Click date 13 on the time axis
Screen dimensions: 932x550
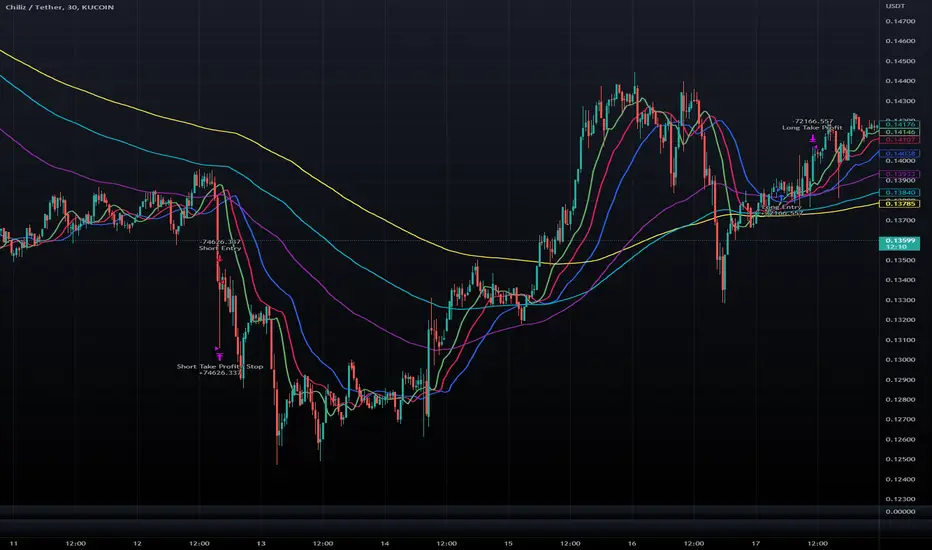[261, 543]
